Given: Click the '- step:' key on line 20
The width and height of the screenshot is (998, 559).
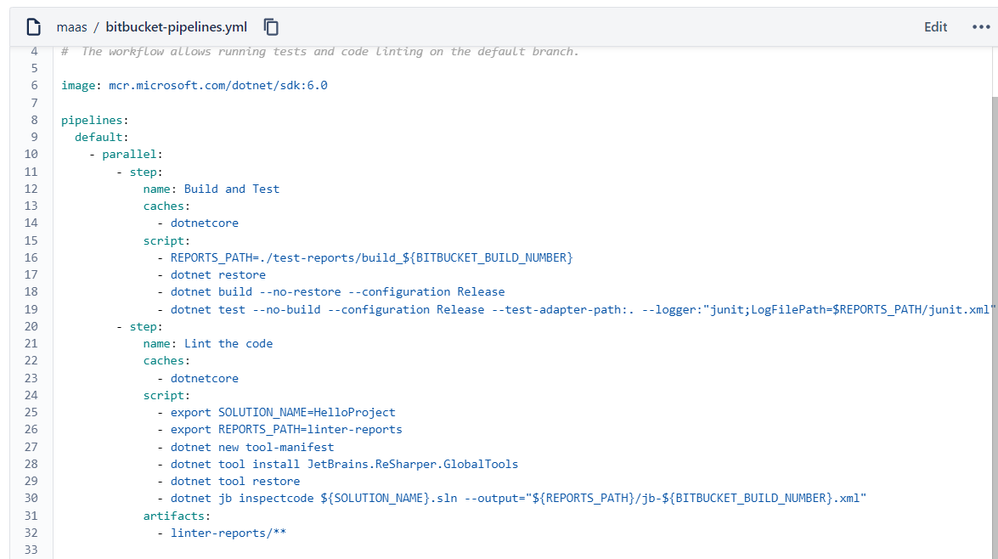Looking at the screenshot, I should coord(140,327).
